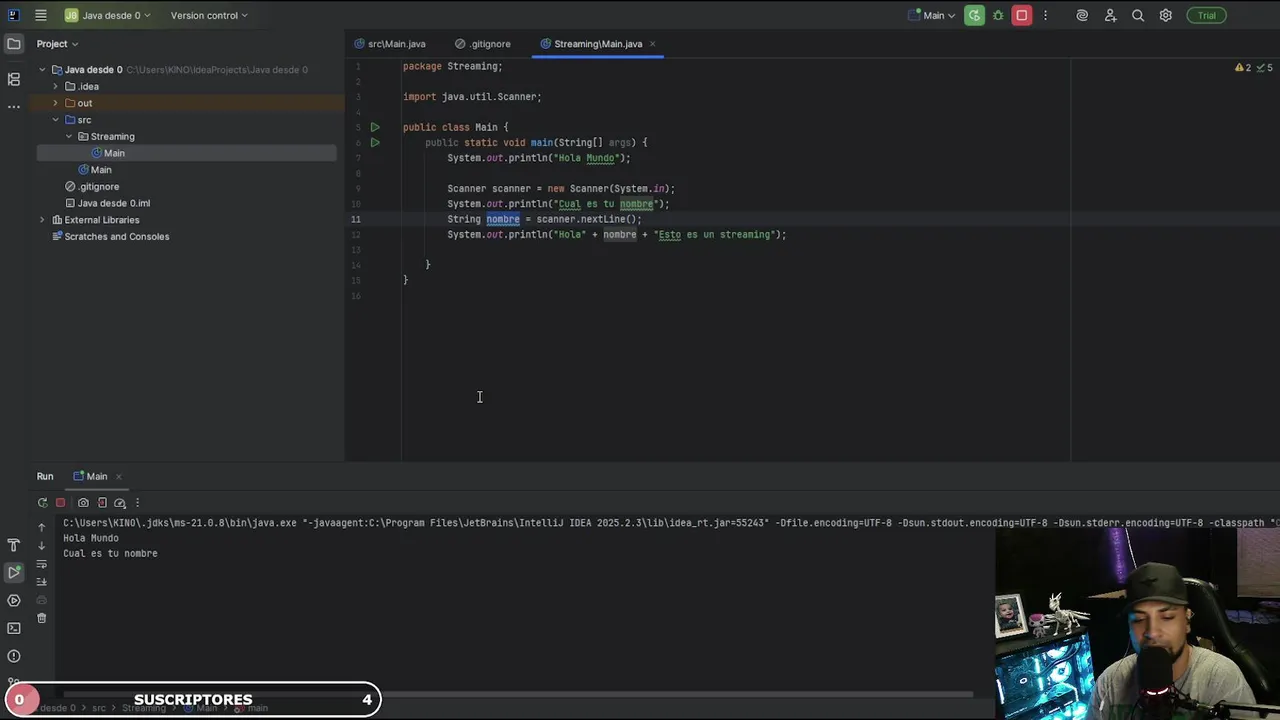The width and height of the screenshot is (1280, 720).
Task: Toggle soft-wrap in the Run console
Action: click(x=41, y=564)
